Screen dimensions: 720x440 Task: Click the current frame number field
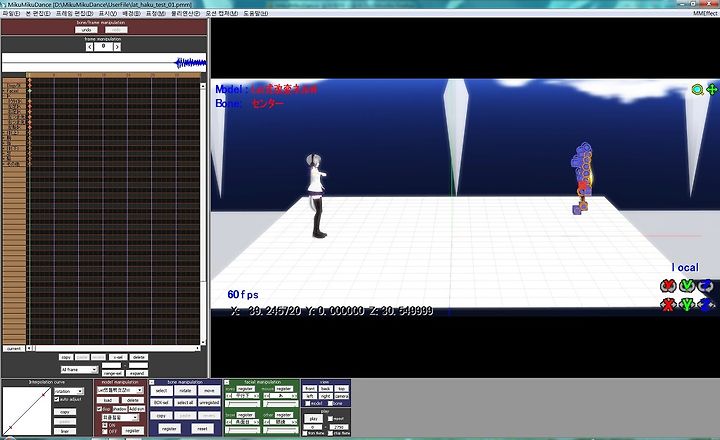[x=103, y=46]
